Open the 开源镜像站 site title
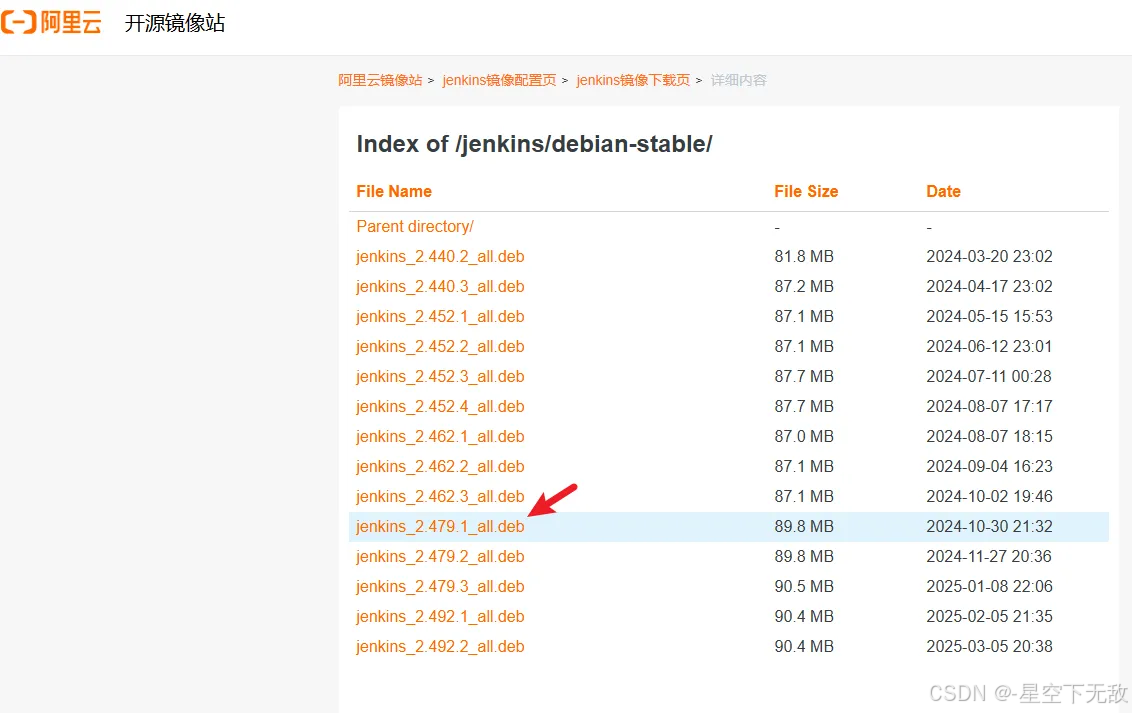 175,23
